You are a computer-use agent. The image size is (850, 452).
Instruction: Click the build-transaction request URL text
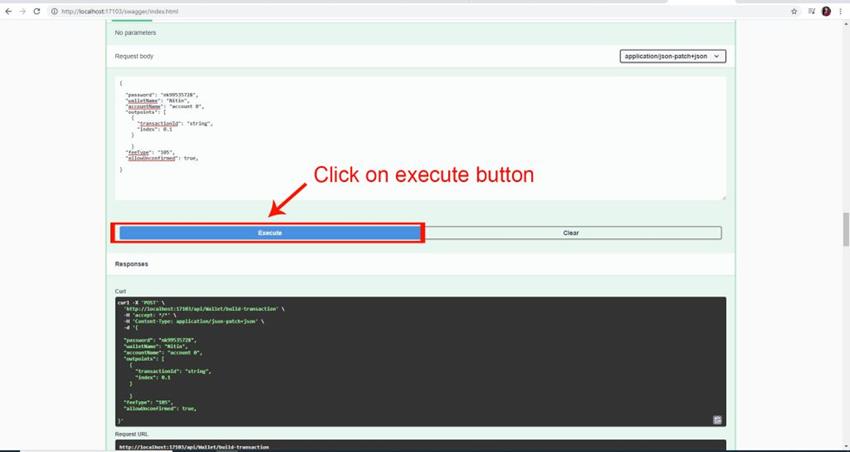pos(194,447)
